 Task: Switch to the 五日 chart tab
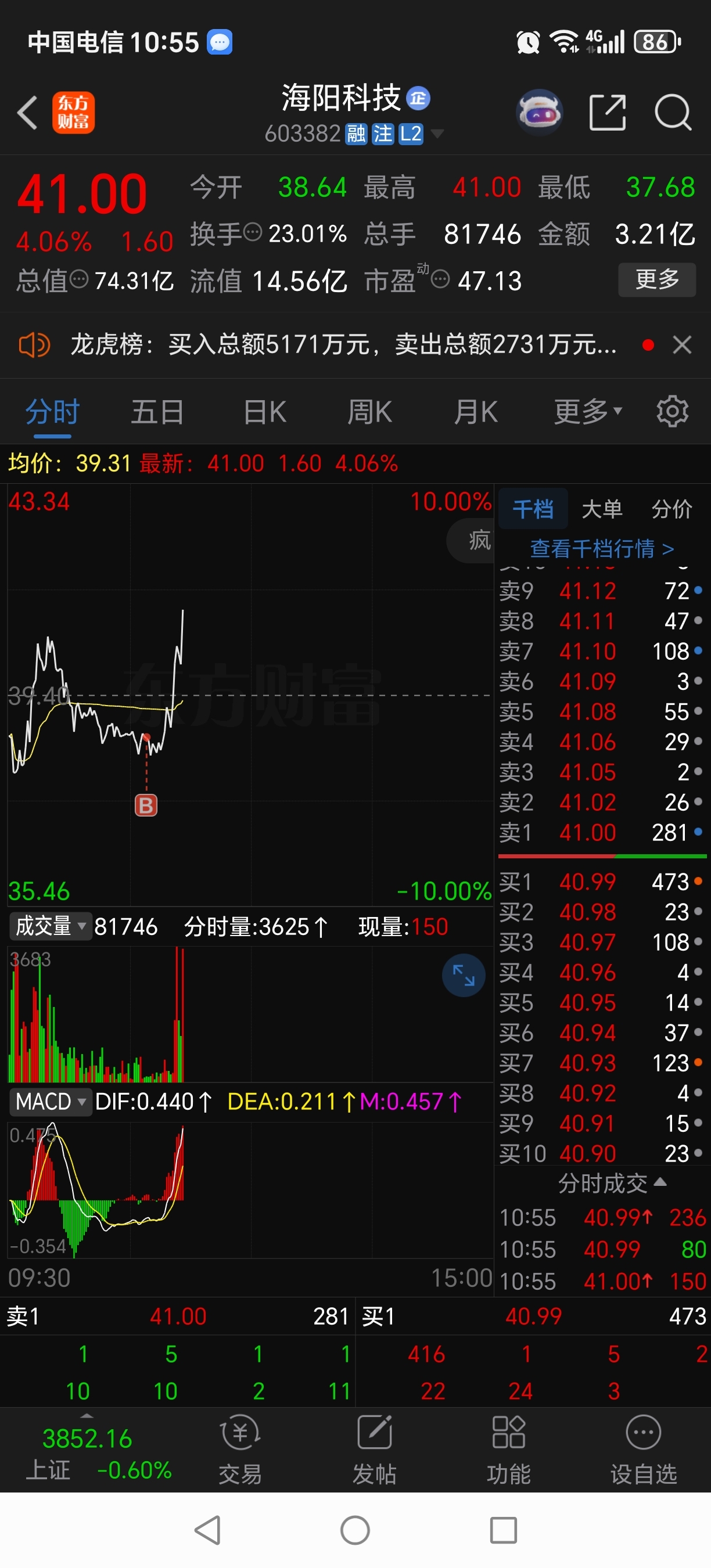coord(157,412)
